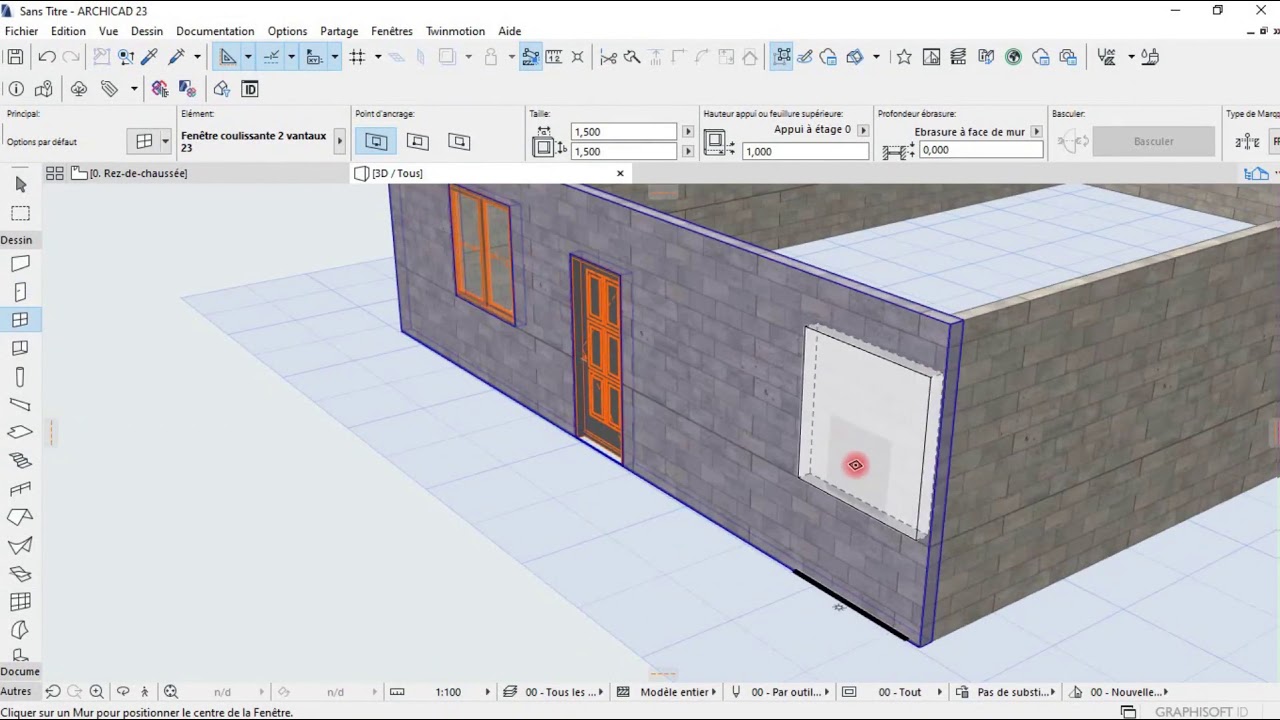Select the Column tool in toolbox
Image resolution: width=1280 pixels, height=720 pixels.
click(x=20, y=377)
